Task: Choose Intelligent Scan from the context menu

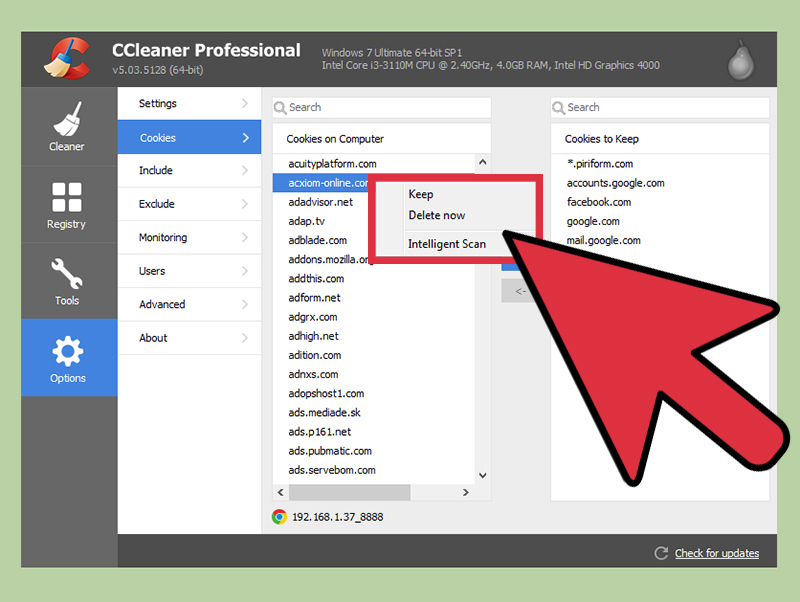Action: [447, 244]
